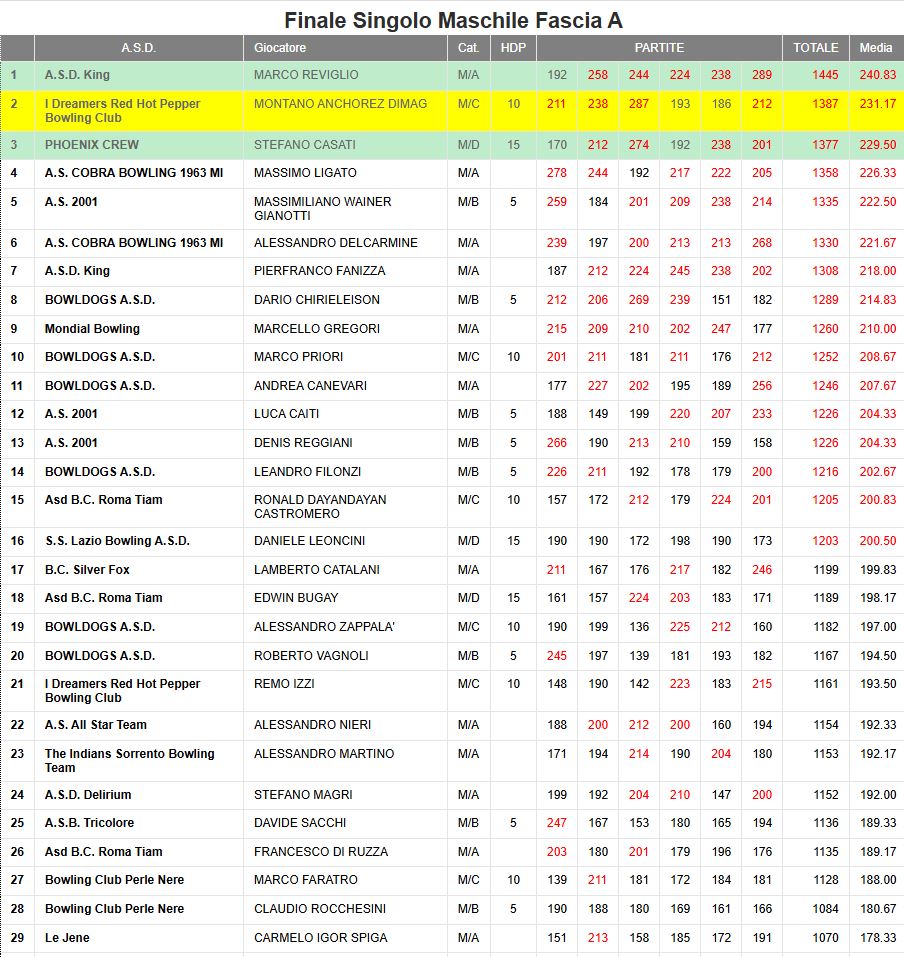Click player STEFANO CASATI
Image resolution: width=904 pixels, height=957 pixels.
[x=304, y=145]
